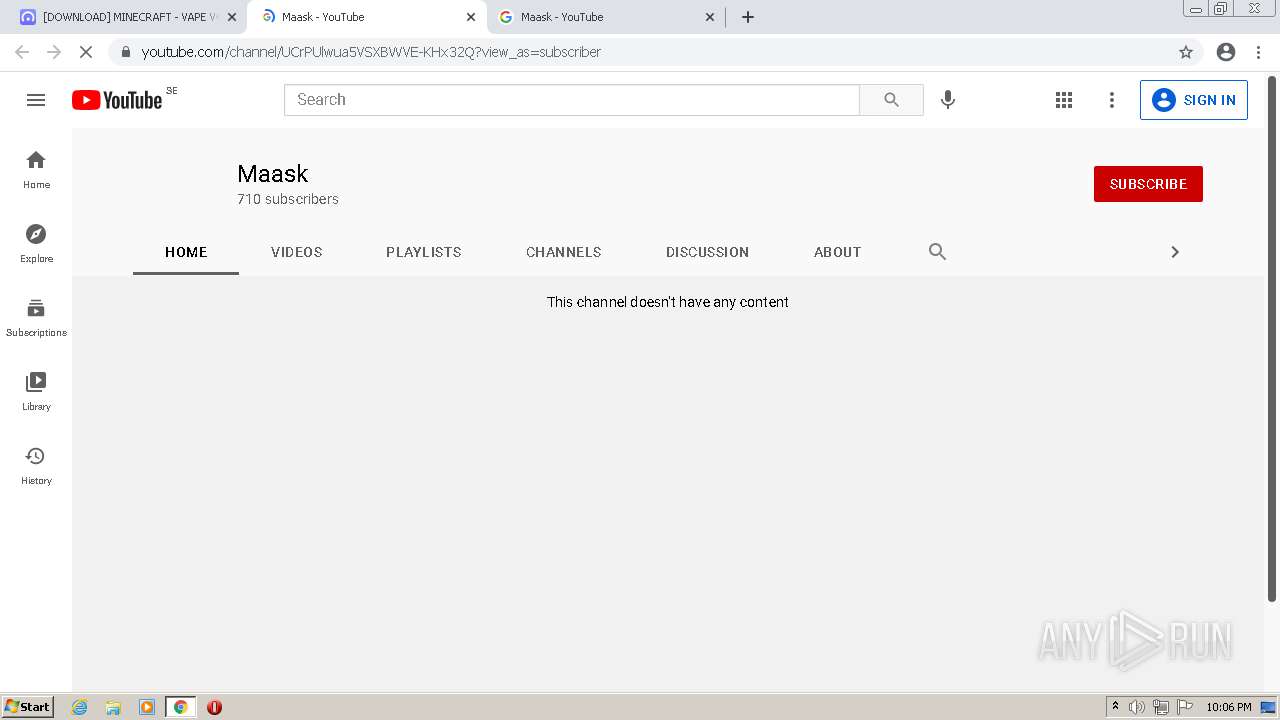The width and height of the screenshot is (1280, 720).
Task: Select the PLAYLISTS channel tab
Action: [x=424, y=252]
